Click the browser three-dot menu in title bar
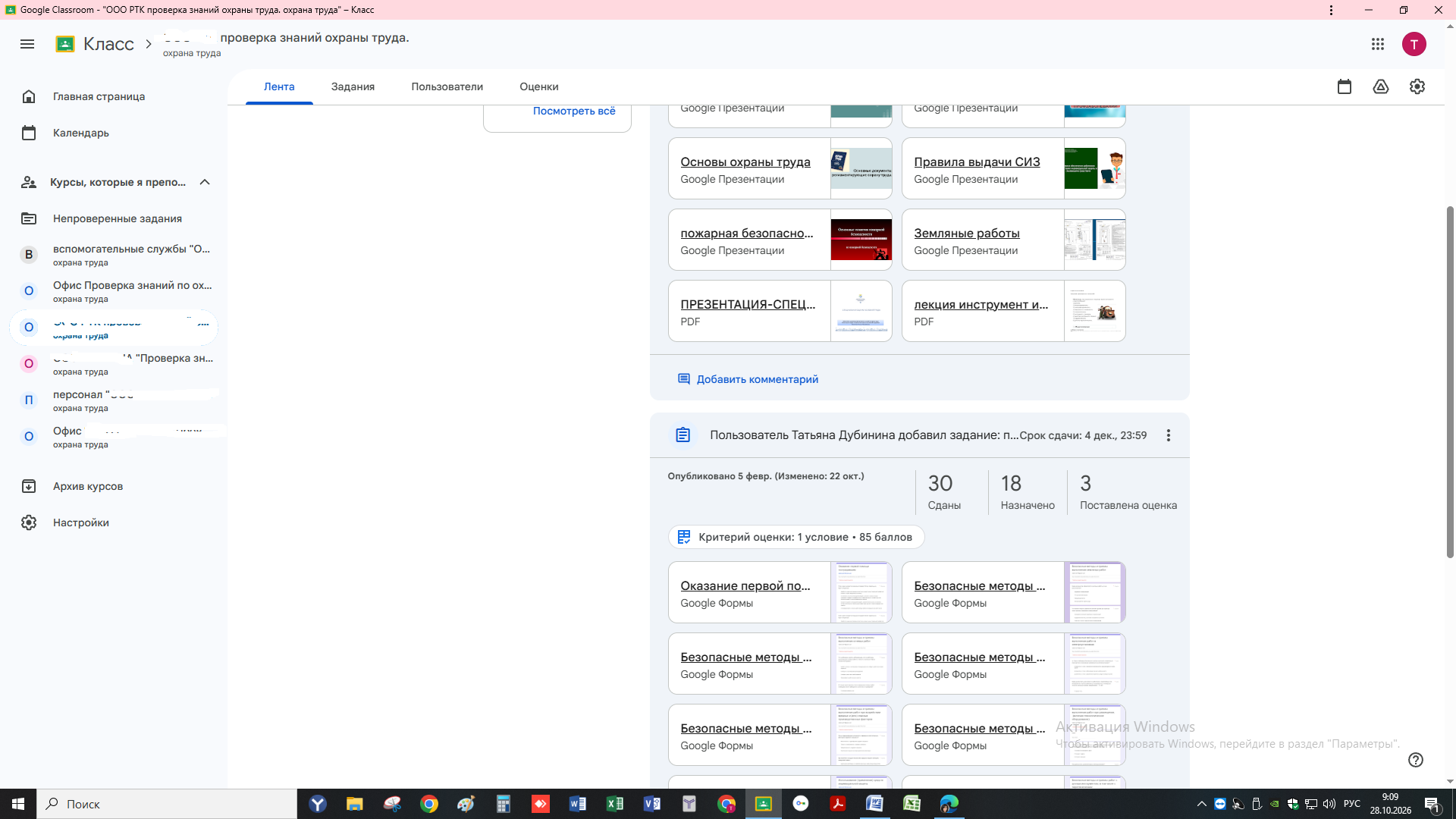The width and height of the screenshot is (1456, 819). click(1331, 10)
